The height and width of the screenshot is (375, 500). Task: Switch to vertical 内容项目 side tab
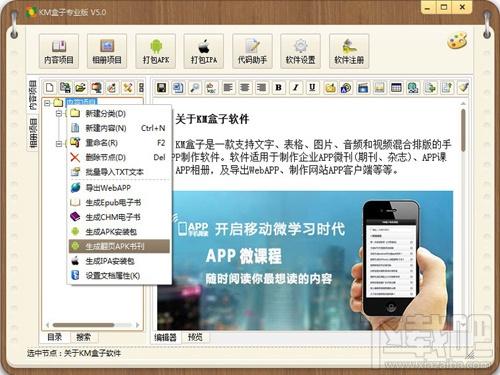point(33,95)
